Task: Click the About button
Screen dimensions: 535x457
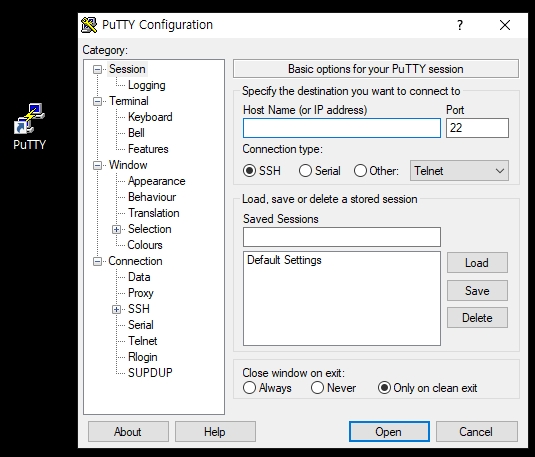Action: pos(128,432)
